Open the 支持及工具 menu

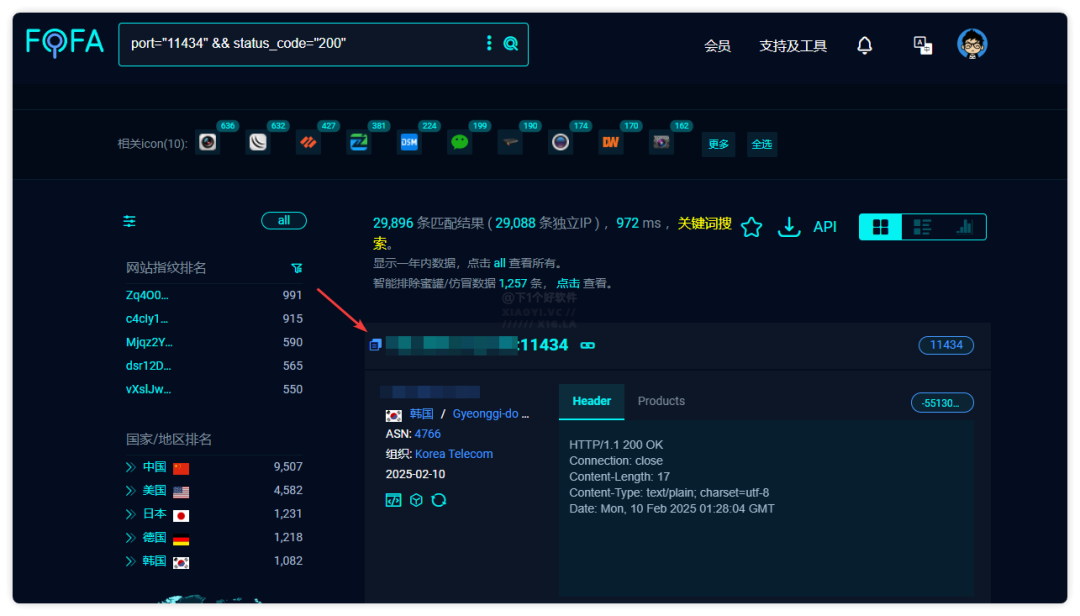pyautogui.click(x=793, y=46)
